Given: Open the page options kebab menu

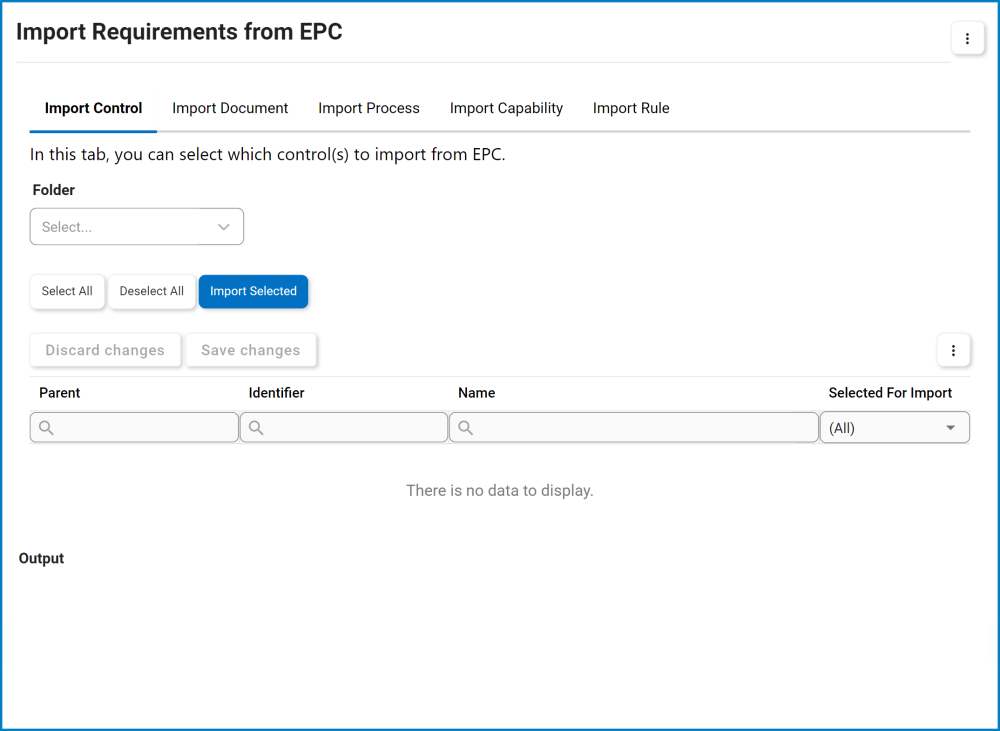Looking at the screenshot, I should 967,38.
